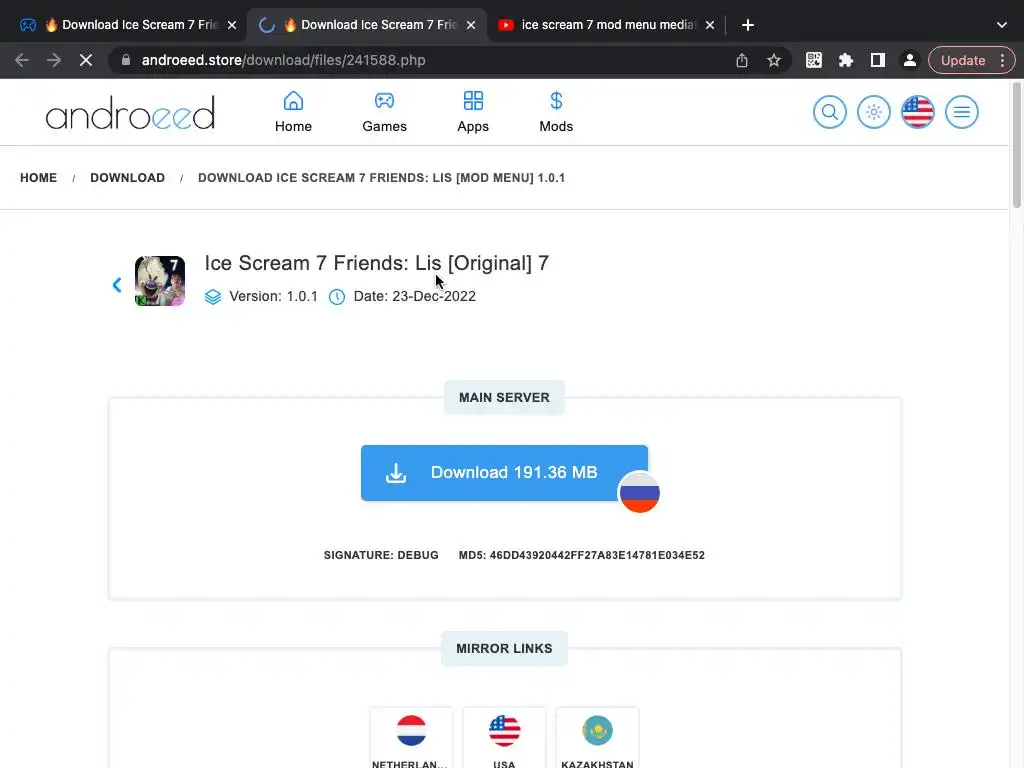Click the SIGNATURE: DEBUG text

381,555
